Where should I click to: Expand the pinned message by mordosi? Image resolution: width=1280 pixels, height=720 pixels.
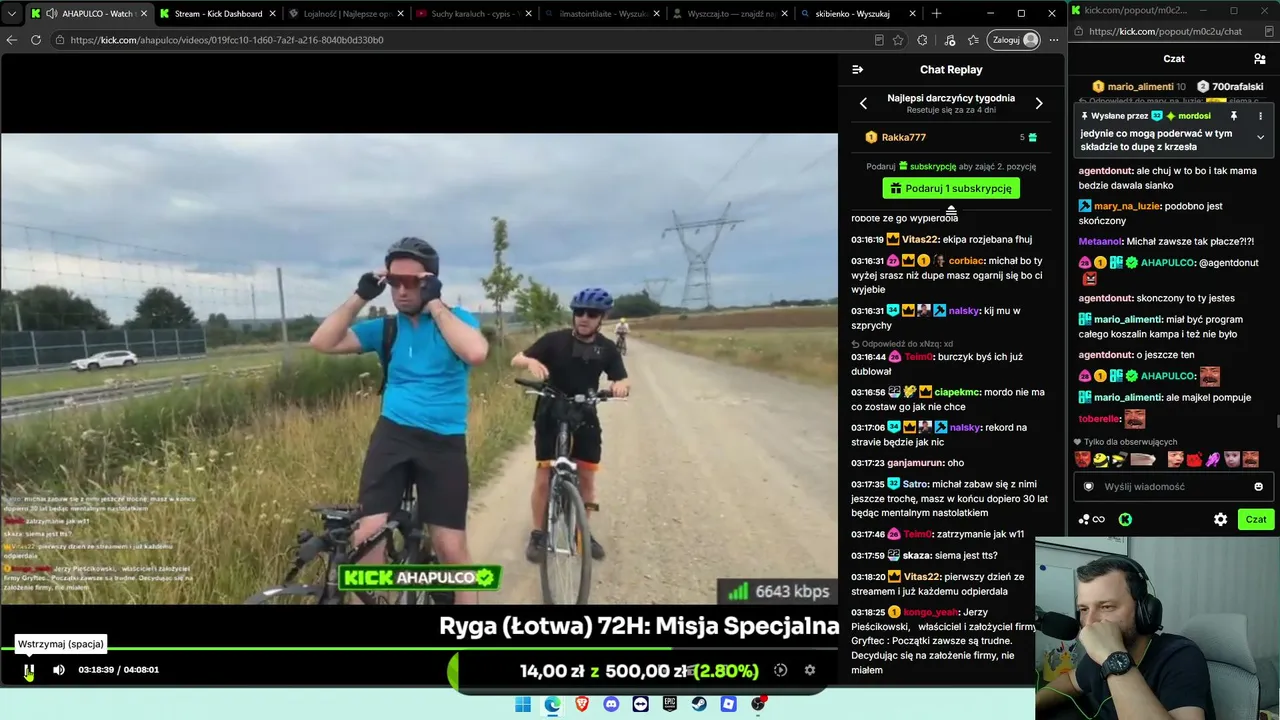[x=1260, y=137]
